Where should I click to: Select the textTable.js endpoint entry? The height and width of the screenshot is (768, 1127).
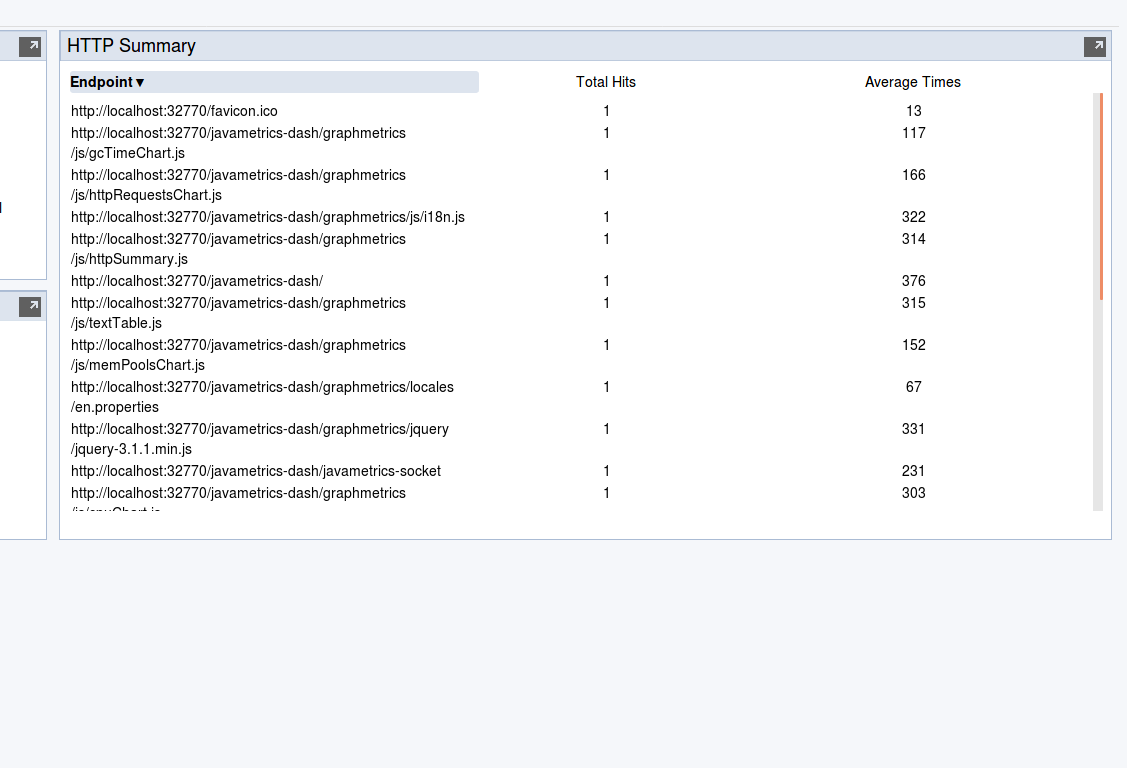click(237, 312)
